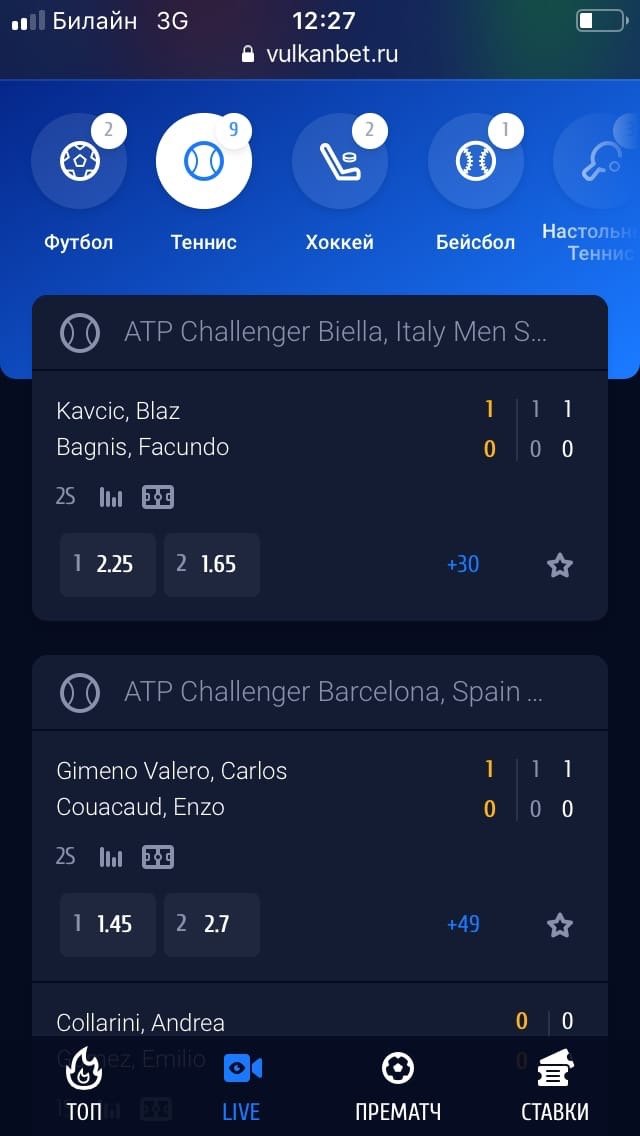Favorite the Kavcic vs Bagnis match
Viewport: 640px width, 1136px height.
(560, 566)
